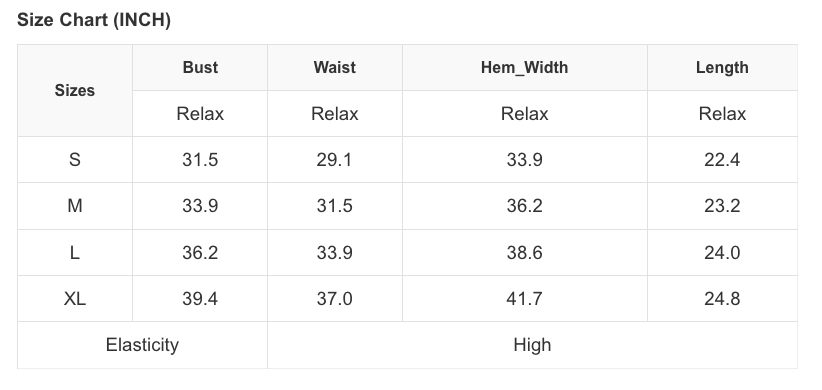
Task: Click the S length value 22.4
Action: (722, 160)
